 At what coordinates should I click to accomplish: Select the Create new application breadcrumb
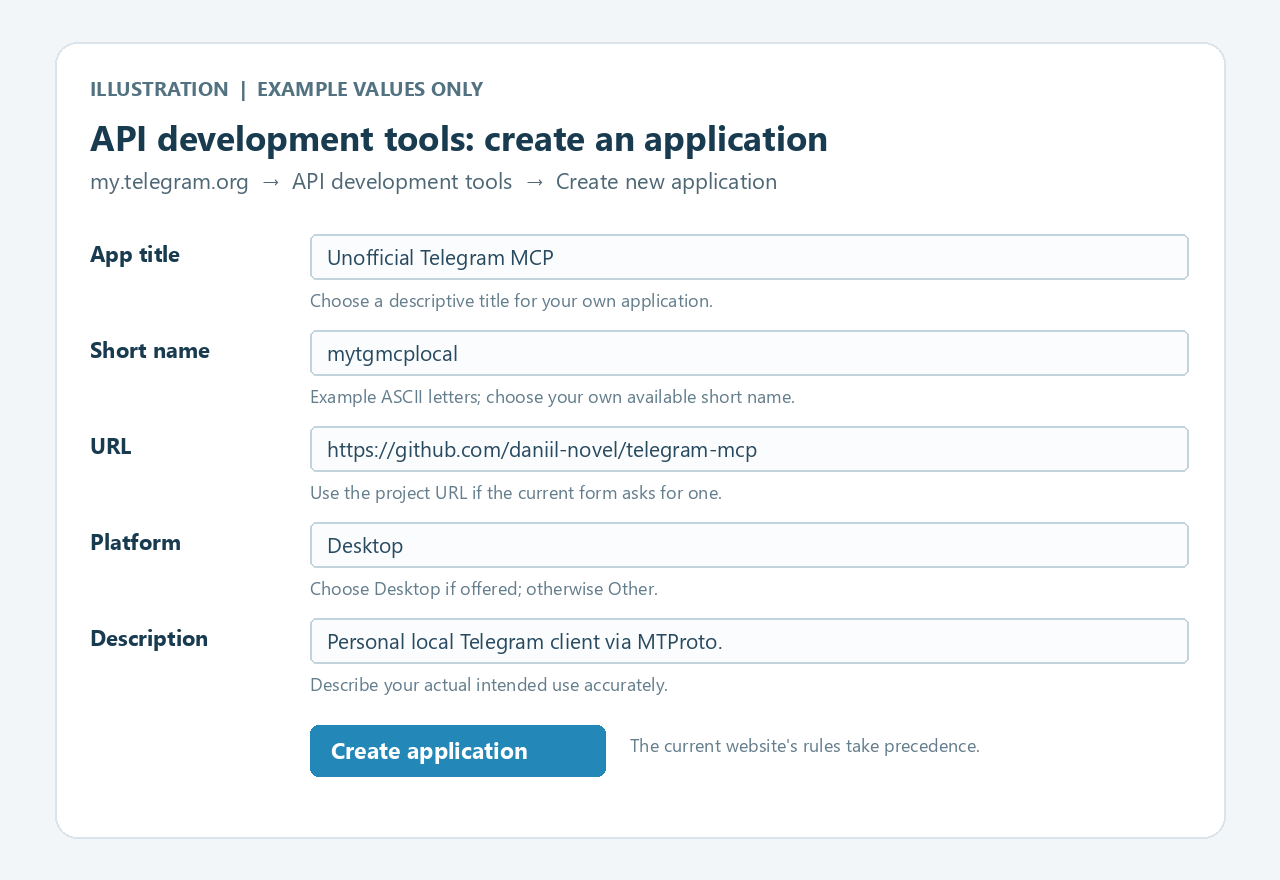click(666, 182)
